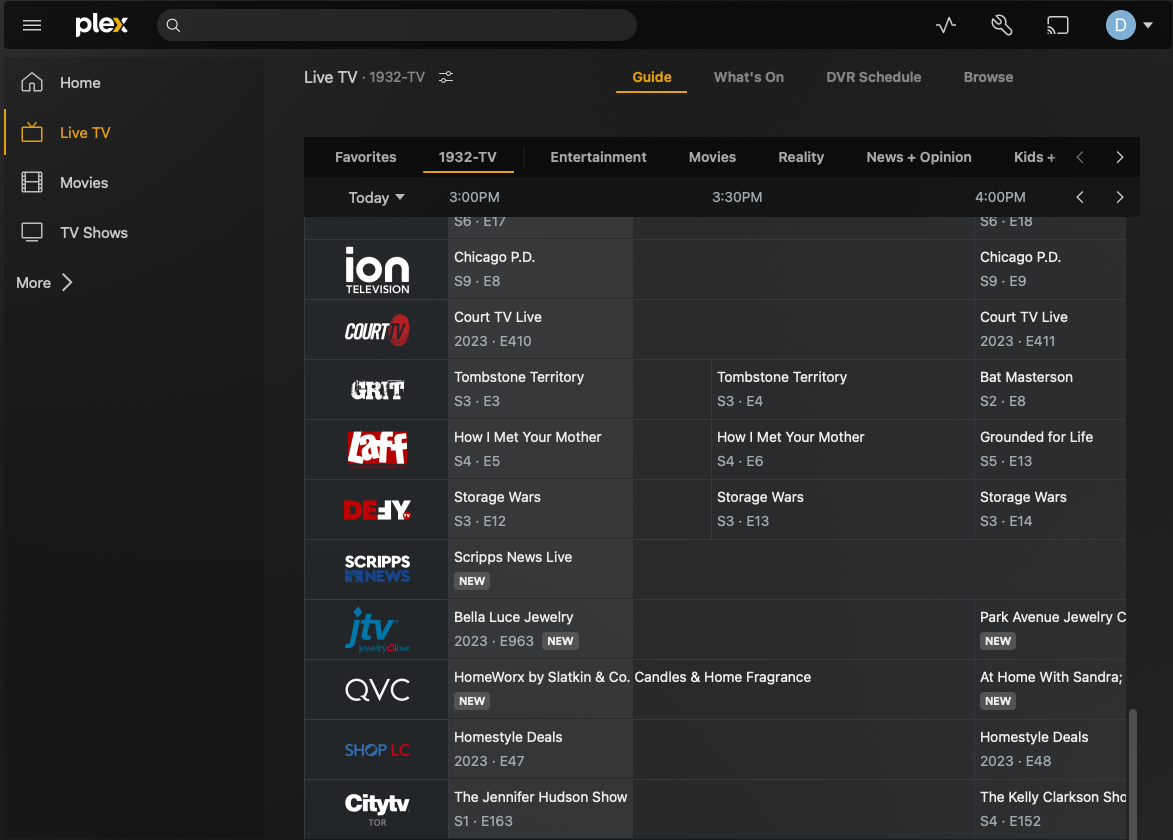Select the Favorites category tab
The image size is (1173, 840).
(x=365, y=157)
